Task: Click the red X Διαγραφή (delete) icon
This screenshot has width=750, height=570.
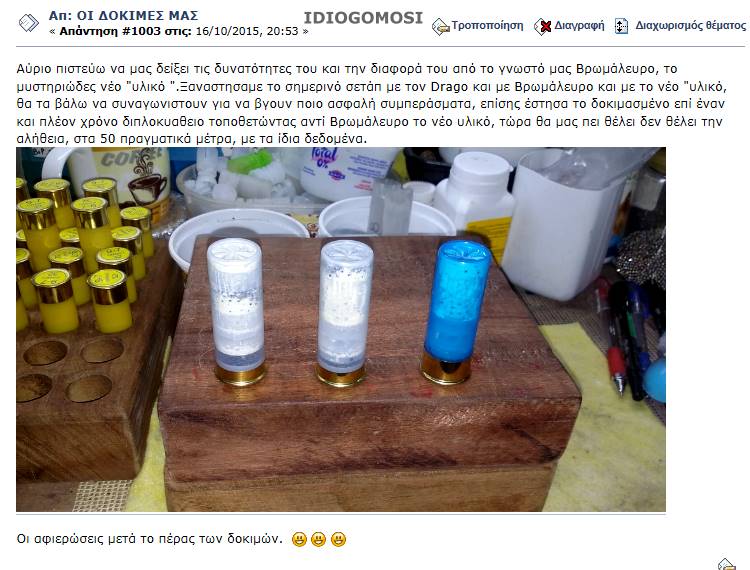Action: (543, 26)
